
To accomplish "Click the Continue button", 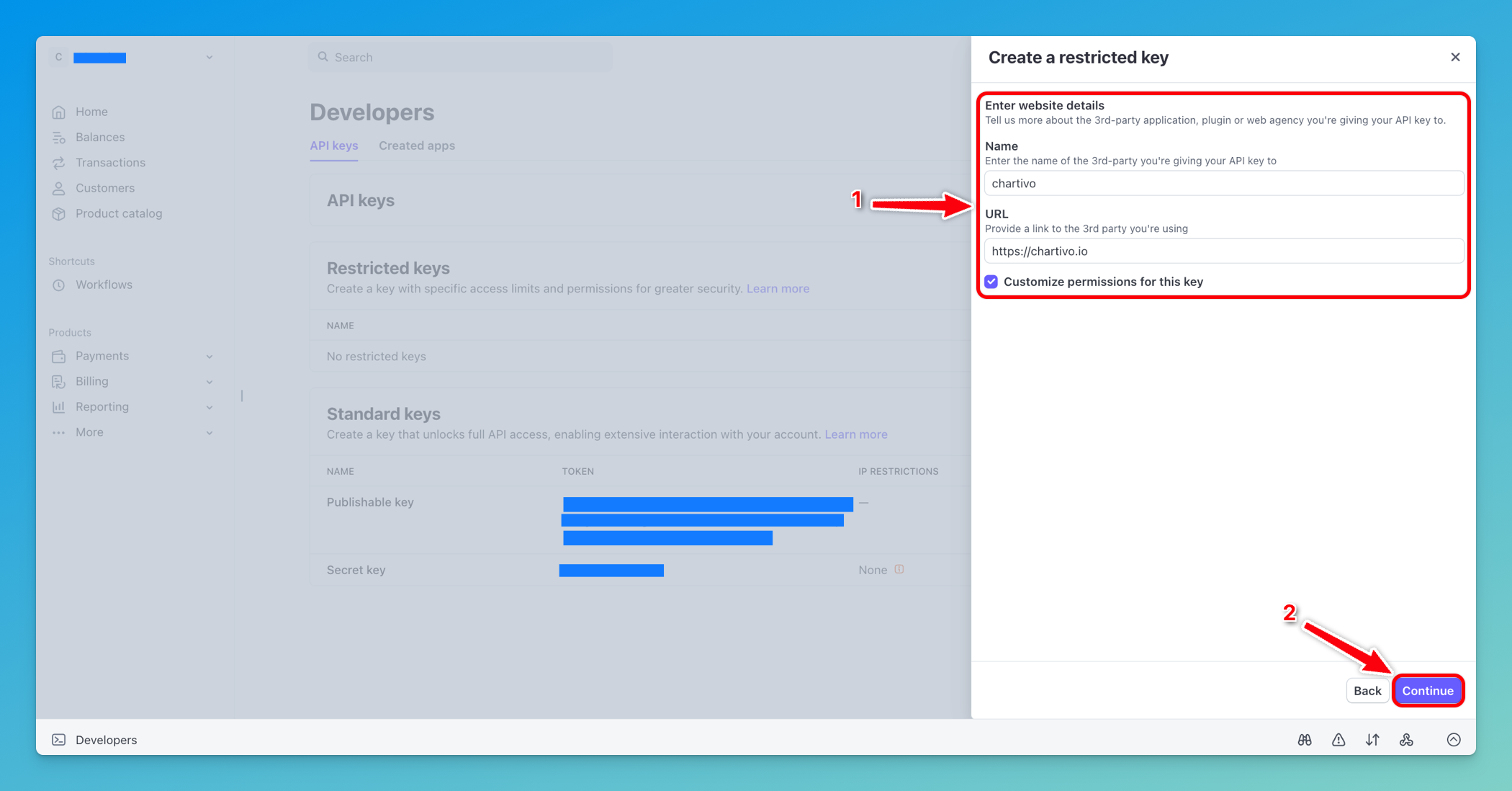I will (1428, 690).
